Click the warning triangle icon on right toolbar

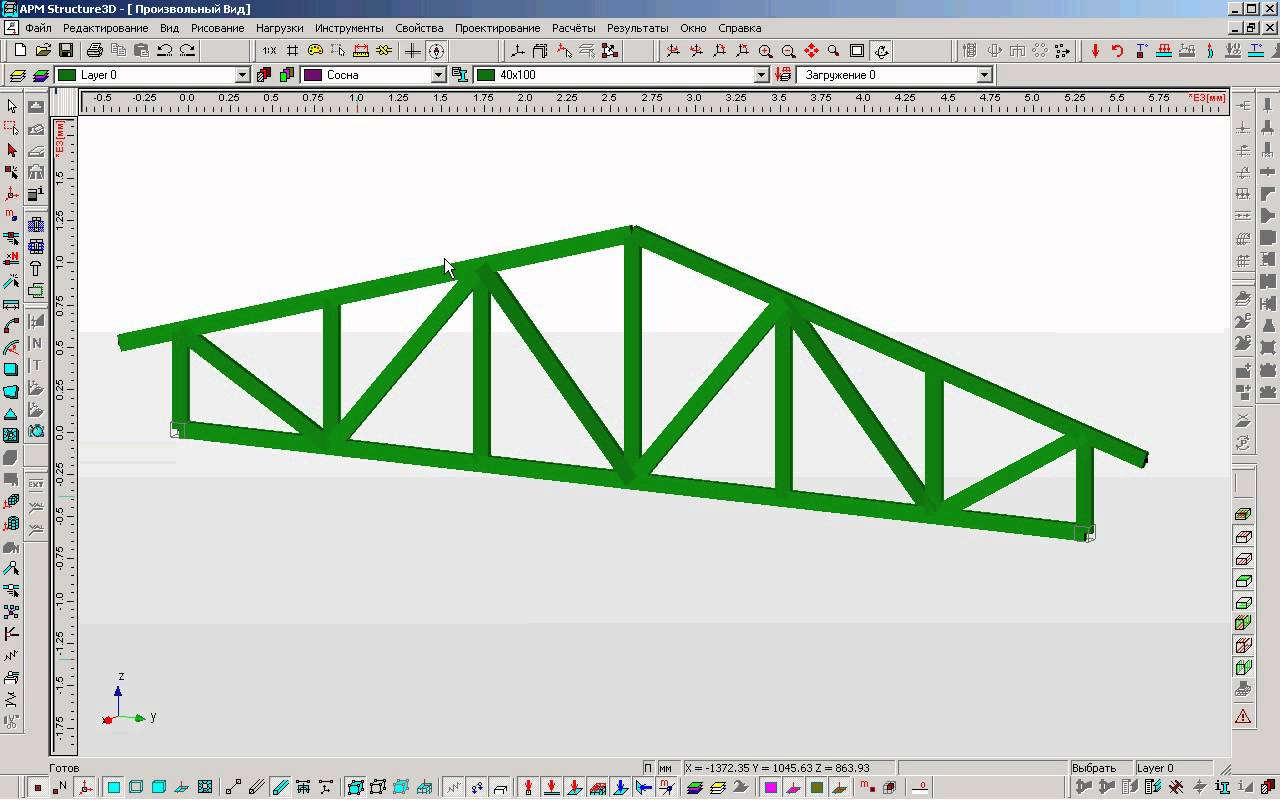tap(1243, 716)
